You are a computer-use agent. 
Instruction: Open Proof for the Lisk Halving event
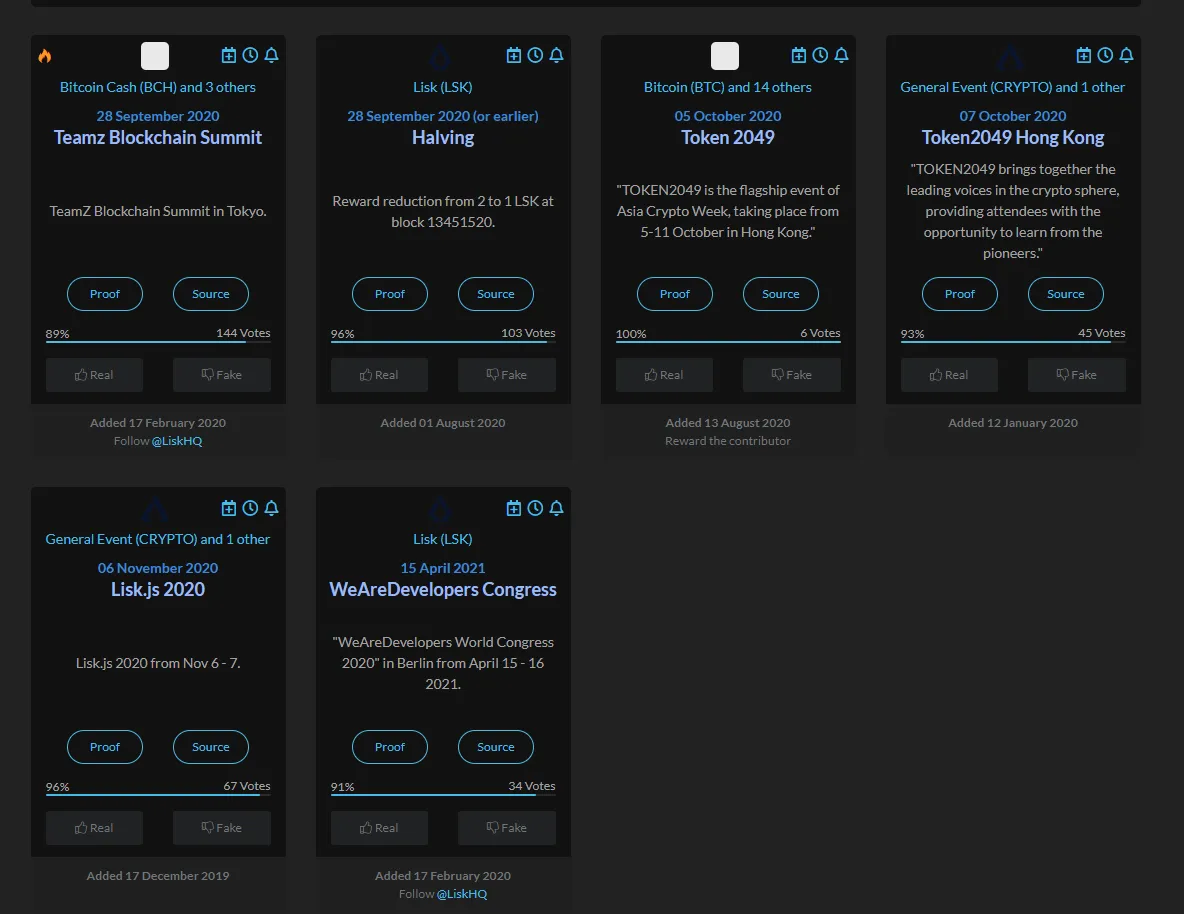(390, 294)
